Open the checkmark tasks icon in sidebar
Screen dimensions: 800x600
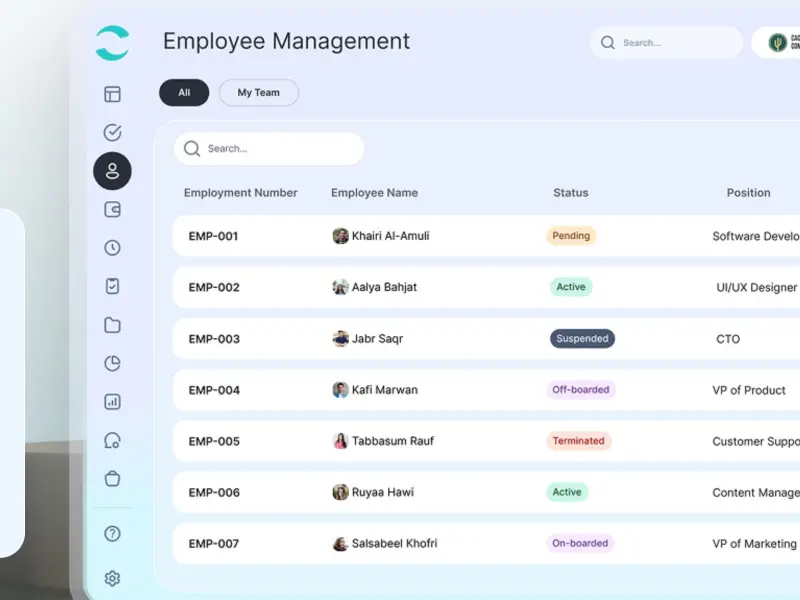[112, 133]
